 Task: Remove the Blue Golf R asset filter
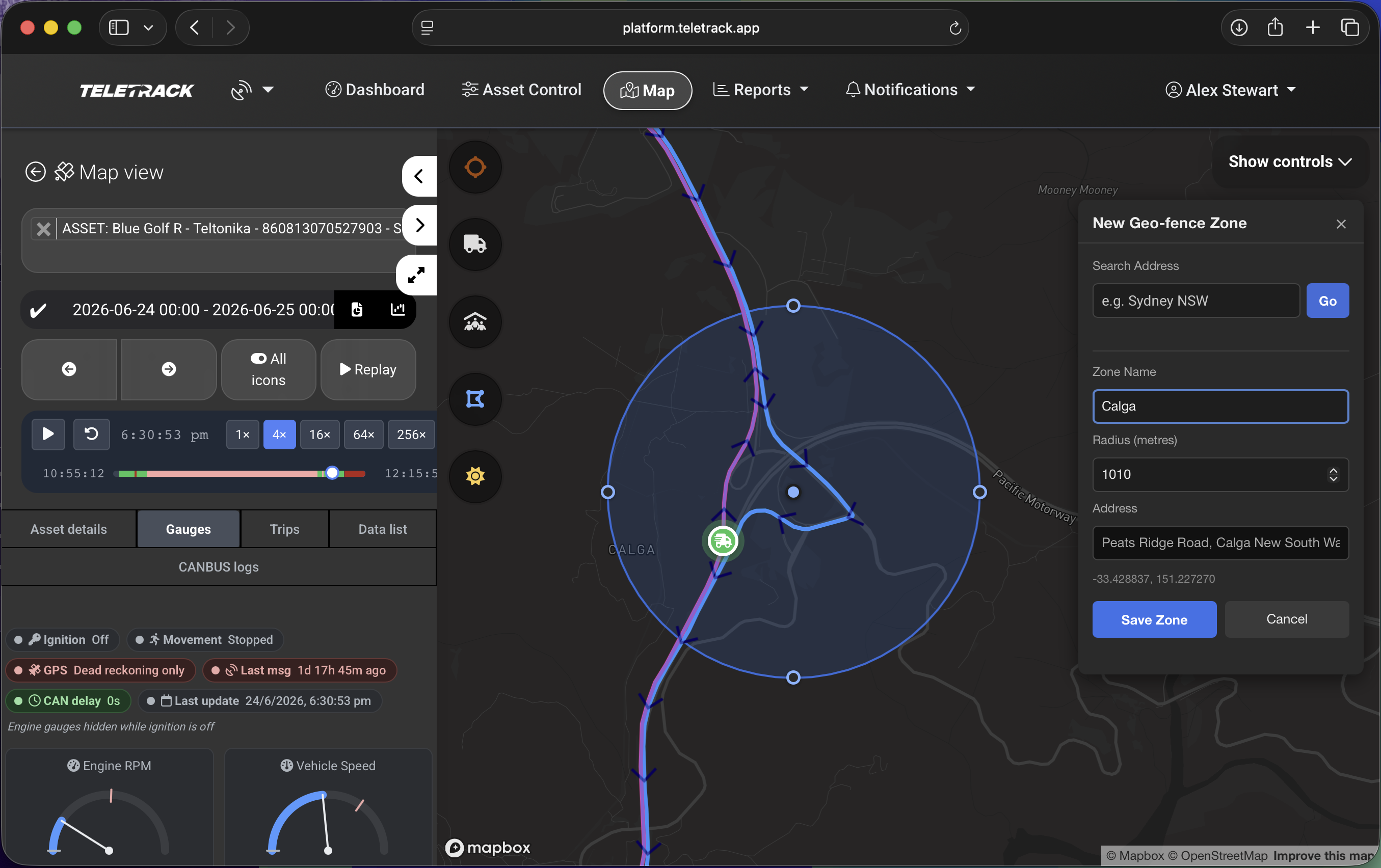coord(44,229)
